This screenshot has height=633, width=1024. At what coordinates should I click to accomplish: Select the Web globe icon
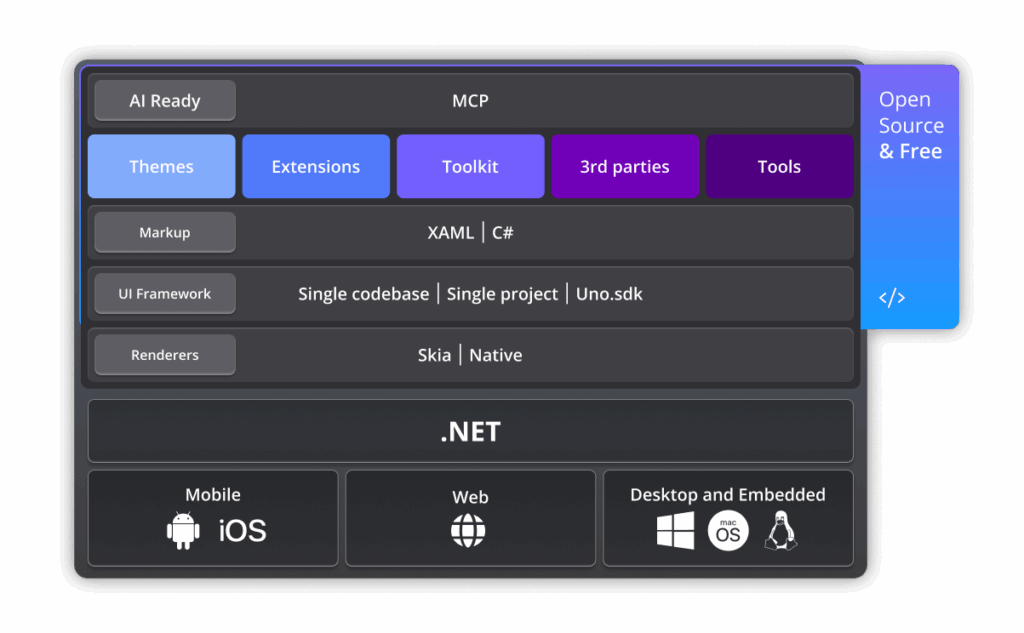[468, 530]
